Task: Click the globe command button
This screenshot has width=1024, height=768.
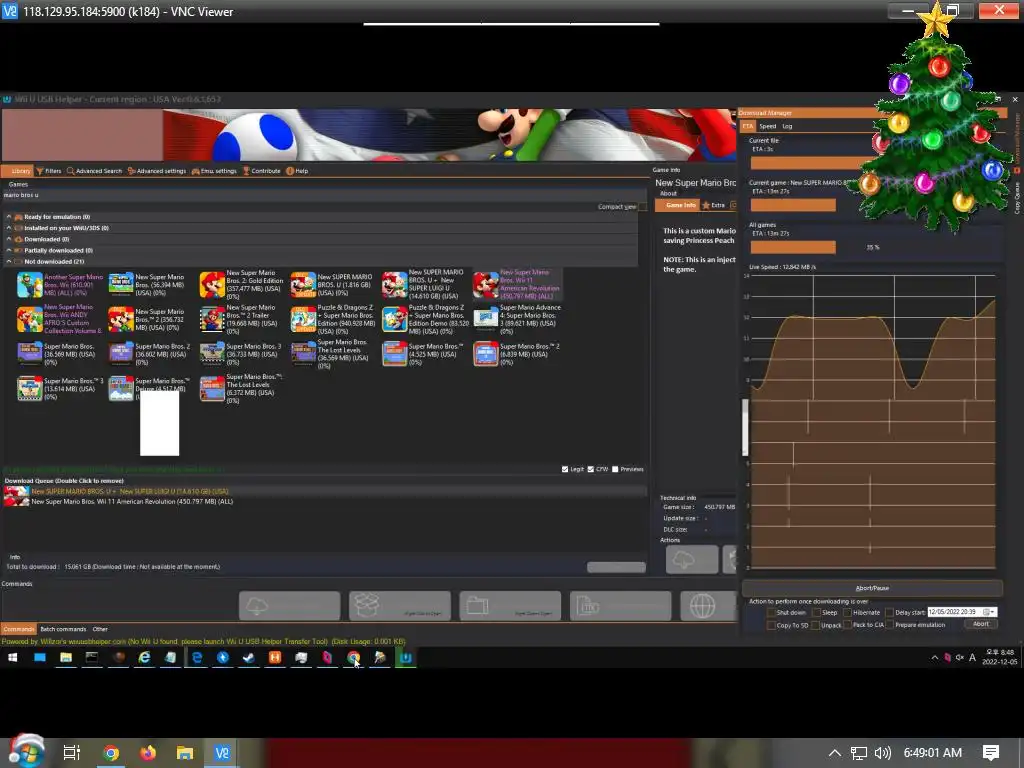Action: (x=709, y=606)
